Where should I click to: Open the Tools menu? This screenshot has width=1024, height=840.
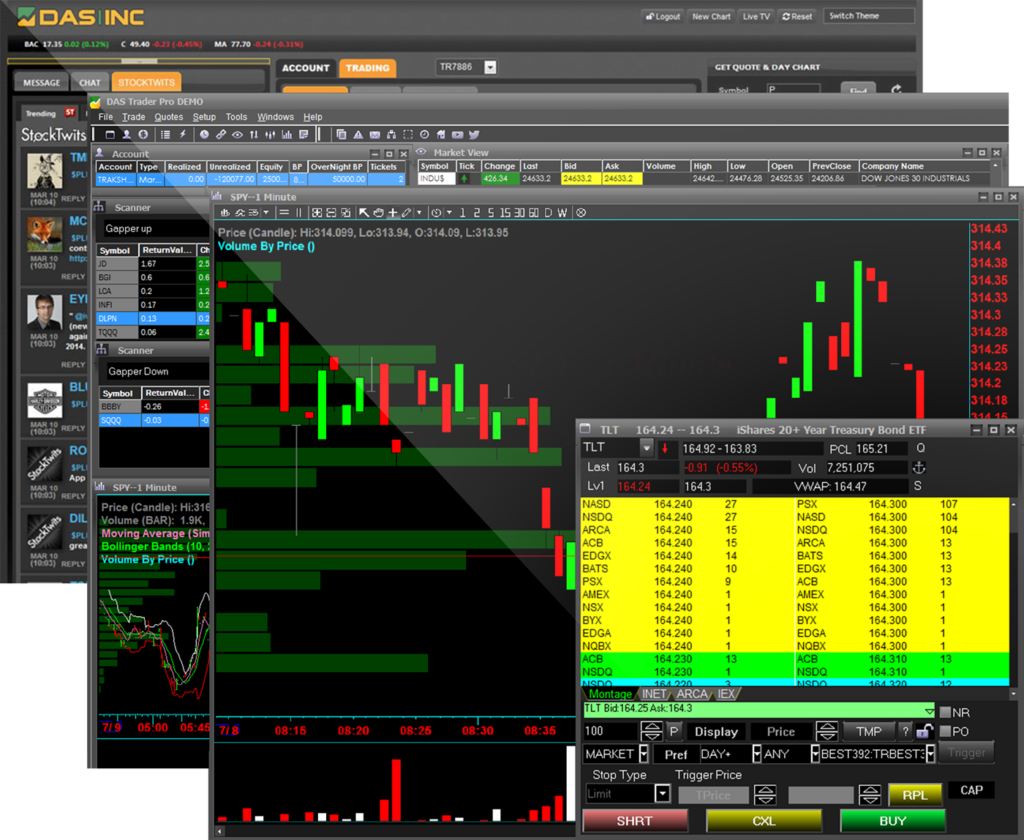tap(236, 116)
